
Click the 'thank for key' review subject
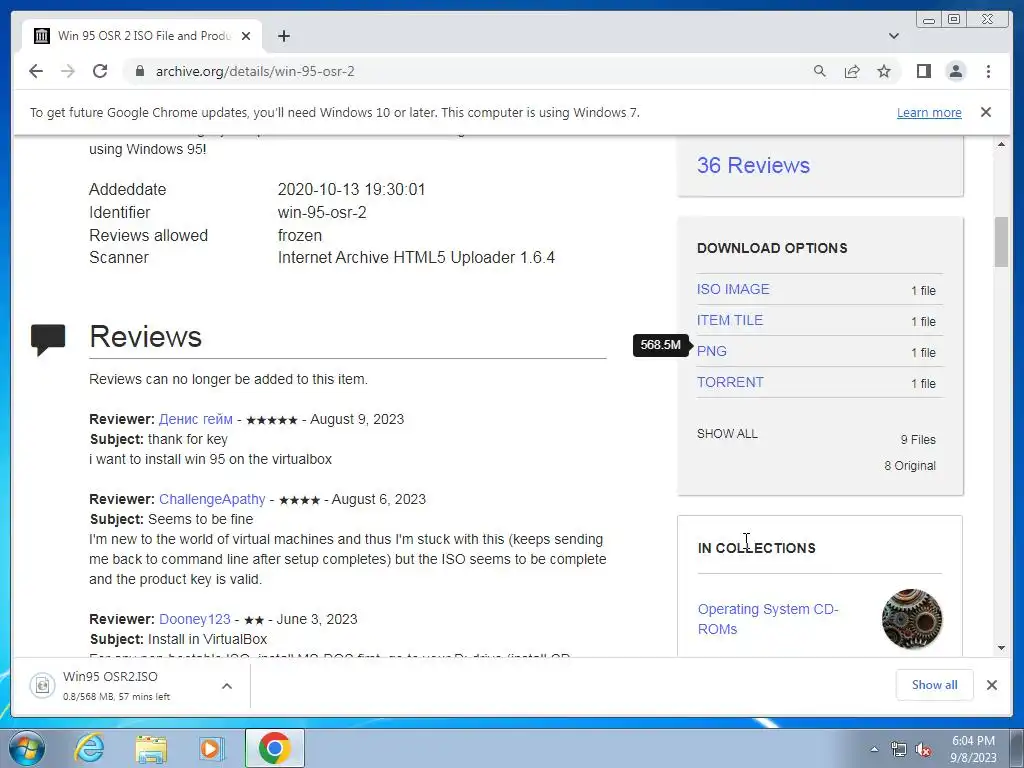click(x=187, y=440)
